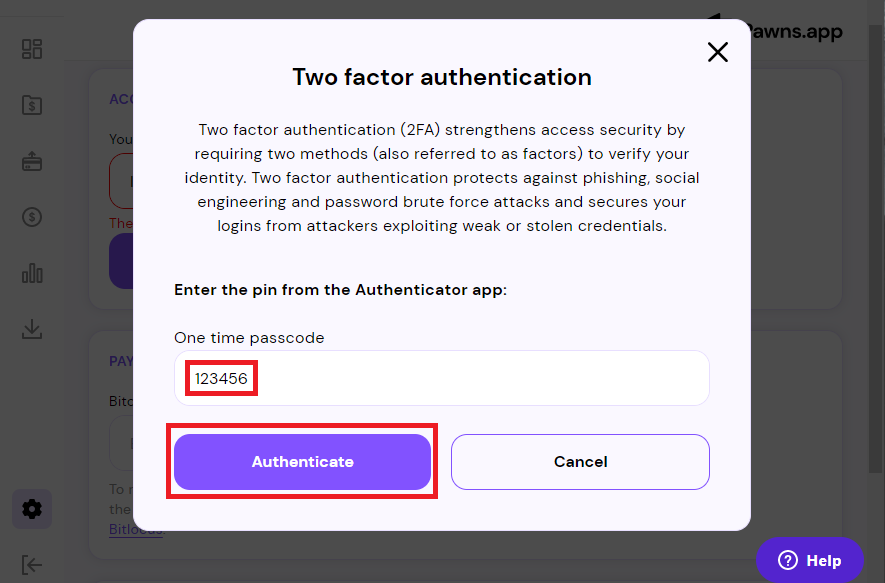Click the red-outlined account field behind dialog
This screenshot has width=885, height=583.
tap(121, 181)
